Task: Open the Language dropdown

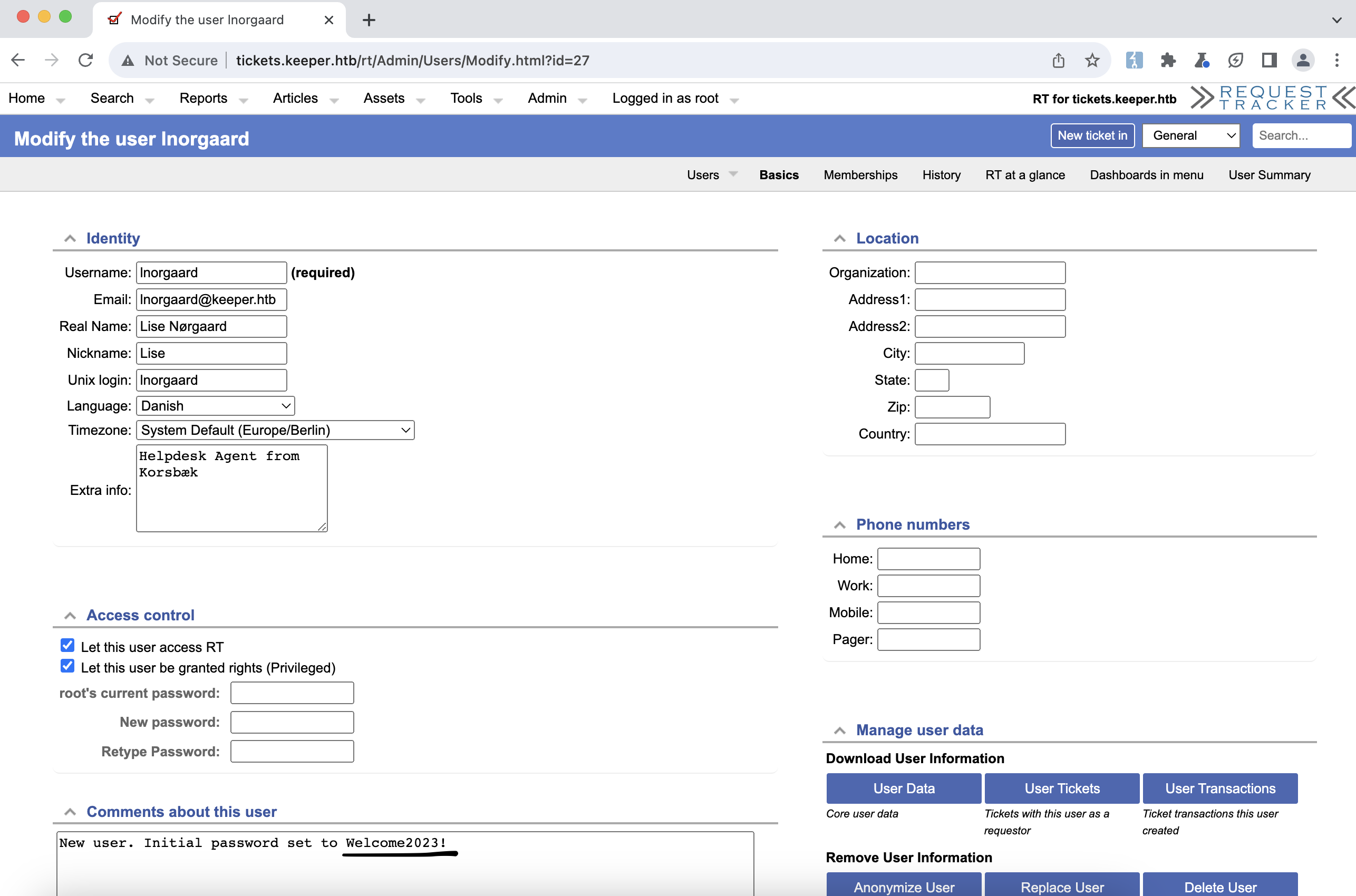Action: [x=216, y=406]
